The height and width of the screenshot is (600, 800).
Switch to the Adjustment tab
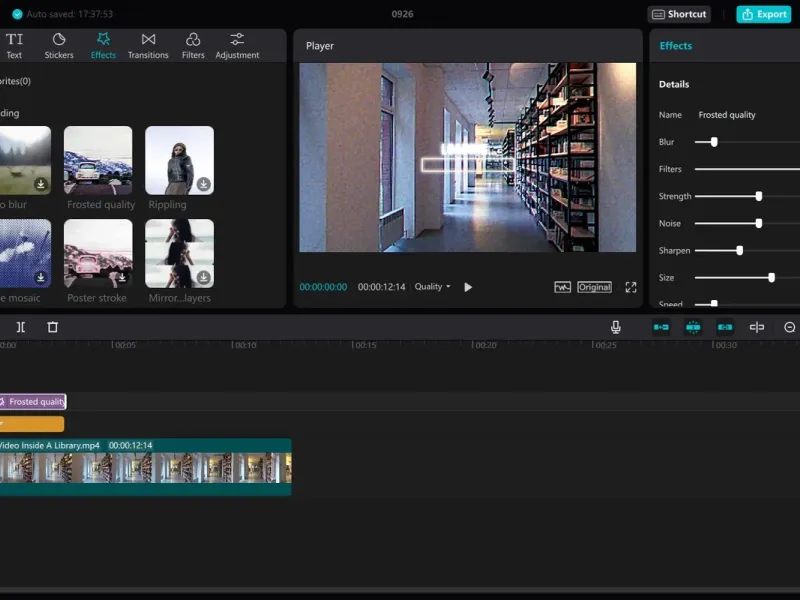237,45
